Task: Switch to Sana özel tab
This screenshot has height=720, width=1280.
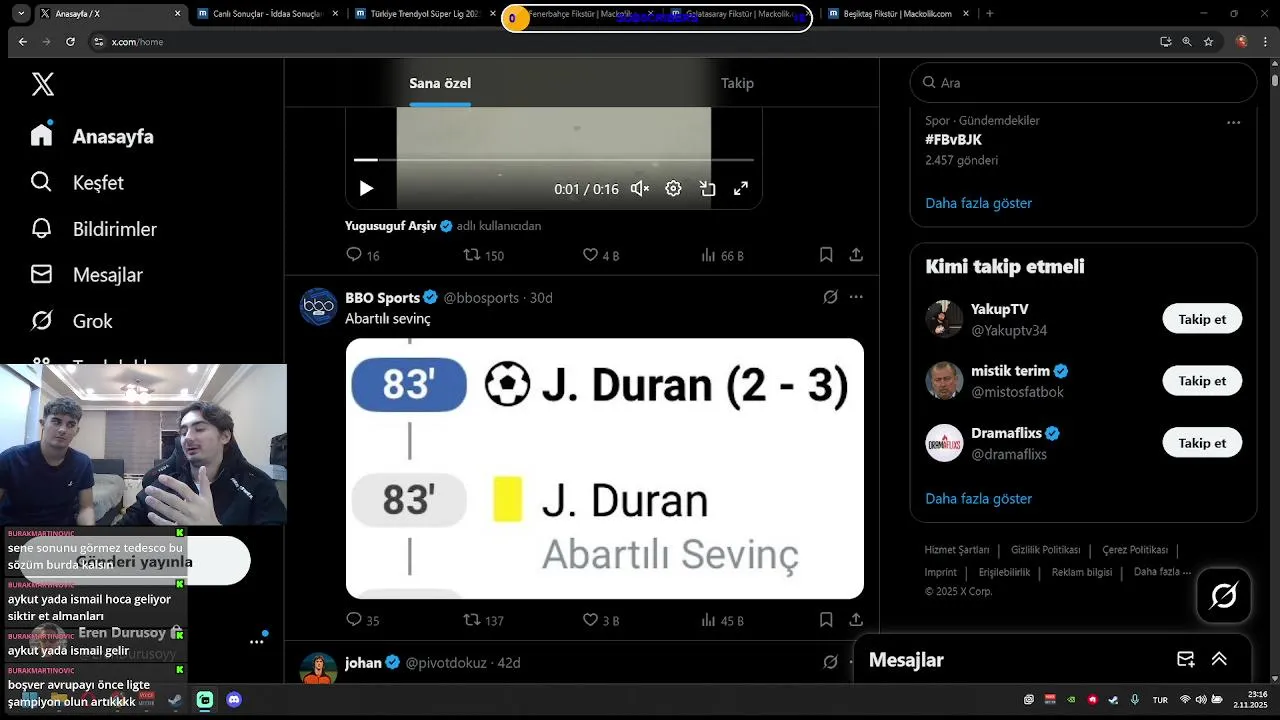Action: [440, 83]
